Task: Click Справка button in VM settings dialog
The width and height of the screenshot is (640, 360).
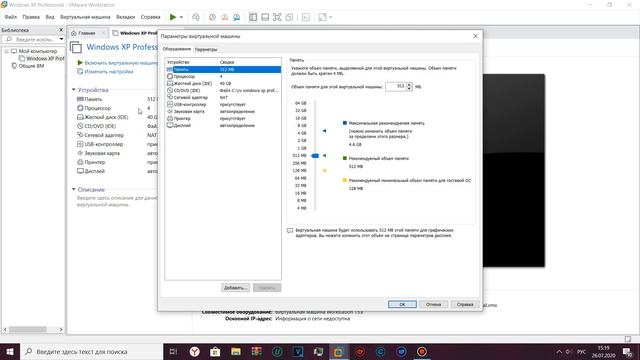Action: click(x=465, y=304)
